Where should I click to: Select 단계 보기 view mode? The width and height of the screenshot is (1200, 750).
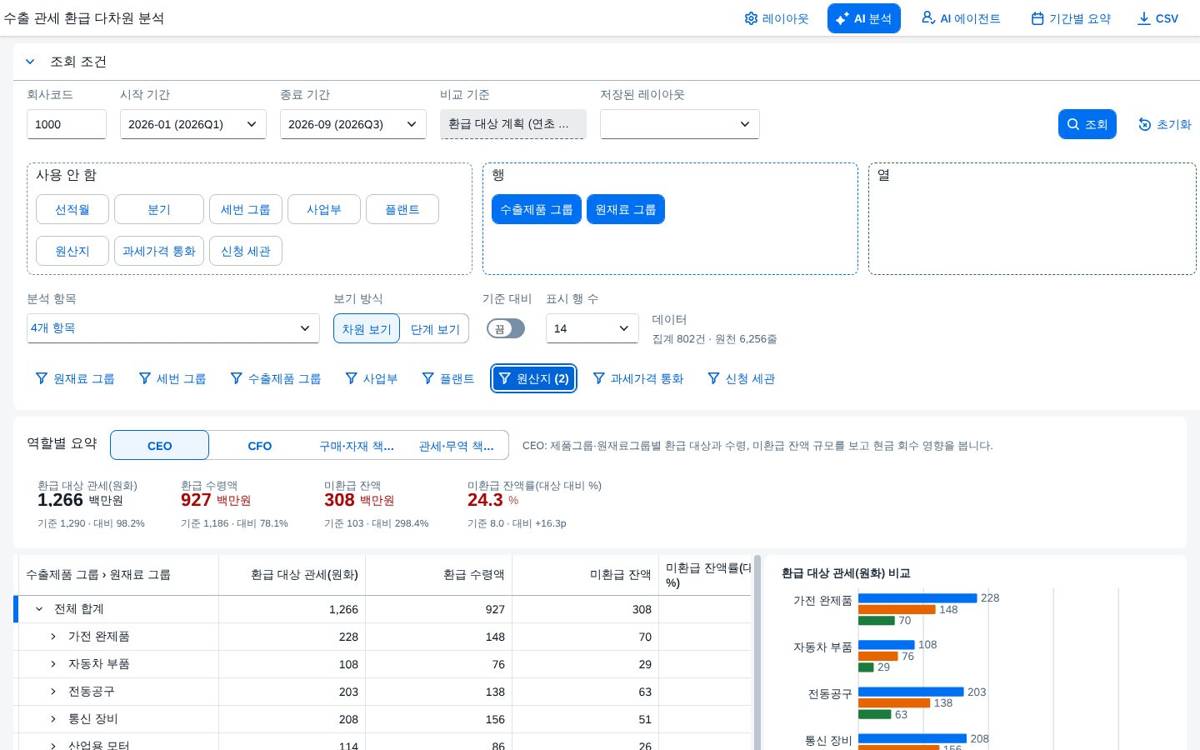point(435,329)
